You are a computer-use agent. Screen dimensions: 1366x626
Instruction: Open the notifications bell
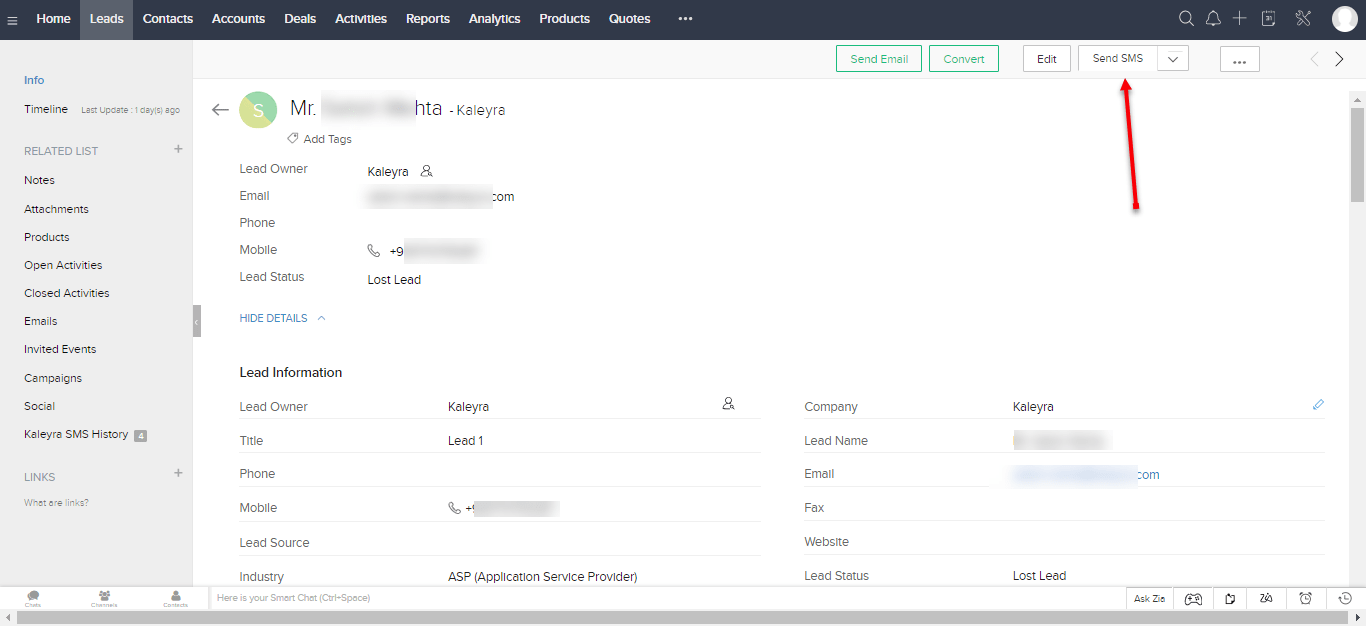pyautogui.click(x=1213, y=18)
